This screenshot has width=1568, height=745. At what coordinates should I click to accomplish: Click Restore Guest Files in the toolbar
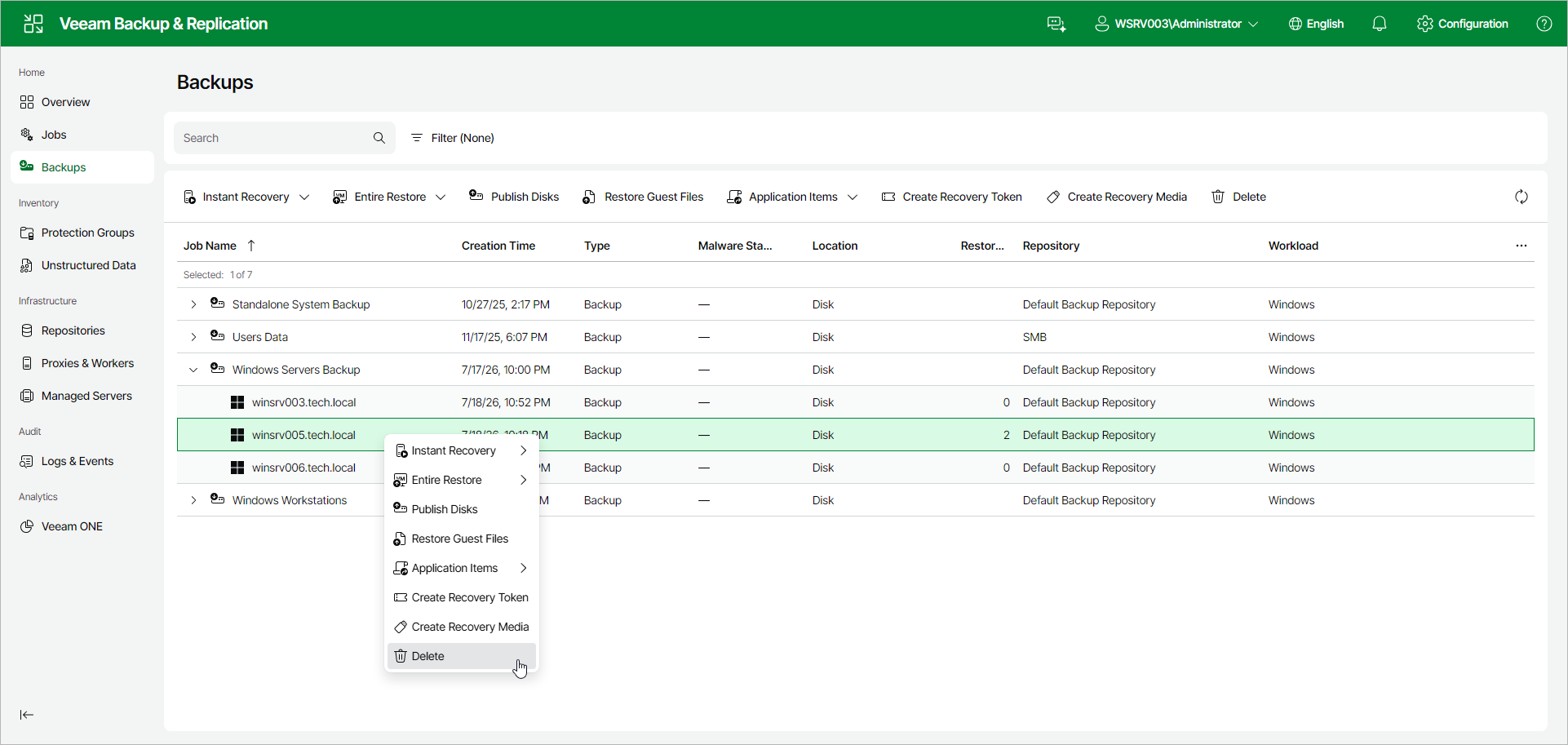(643, 197)
